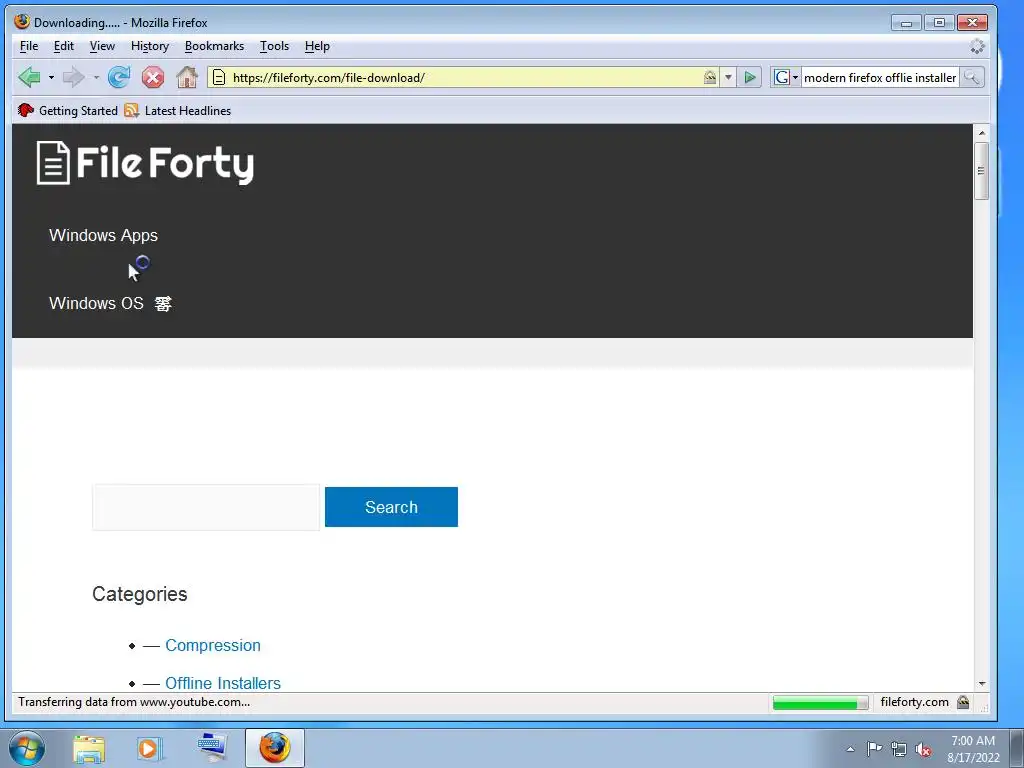Click the page icon in the address bar
1024x768 pixels.
[x=219, y=78]
